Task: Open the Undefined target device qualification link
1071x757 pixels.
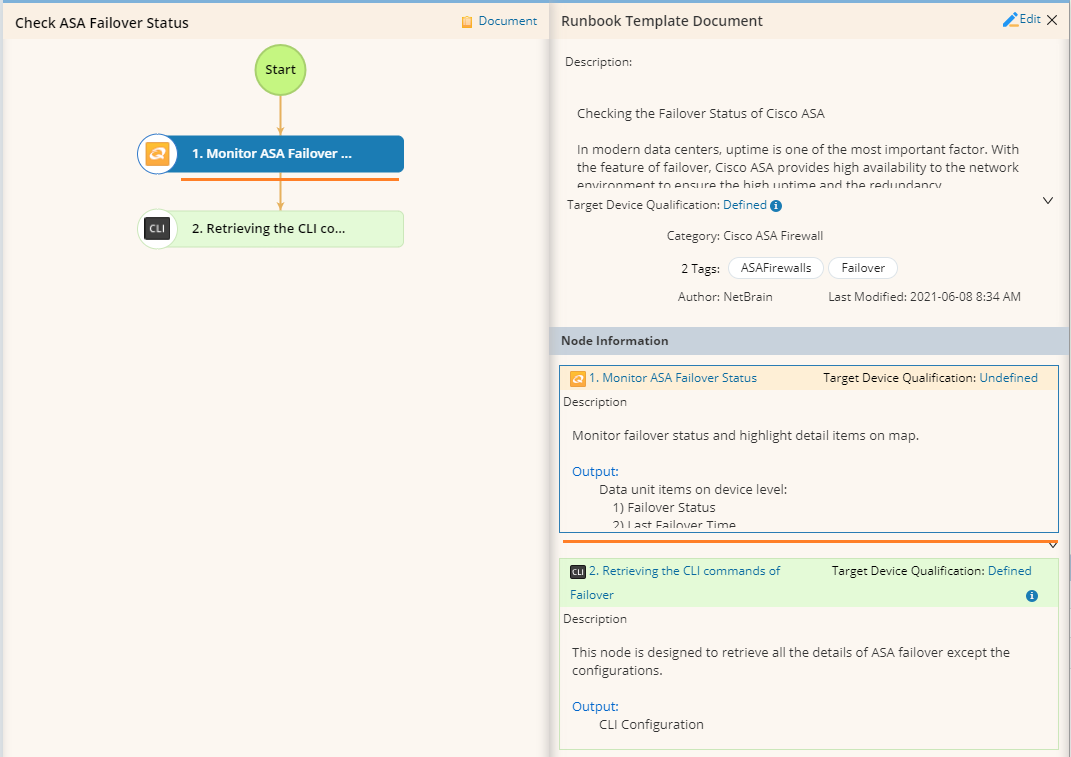Action: [1008, 377]
